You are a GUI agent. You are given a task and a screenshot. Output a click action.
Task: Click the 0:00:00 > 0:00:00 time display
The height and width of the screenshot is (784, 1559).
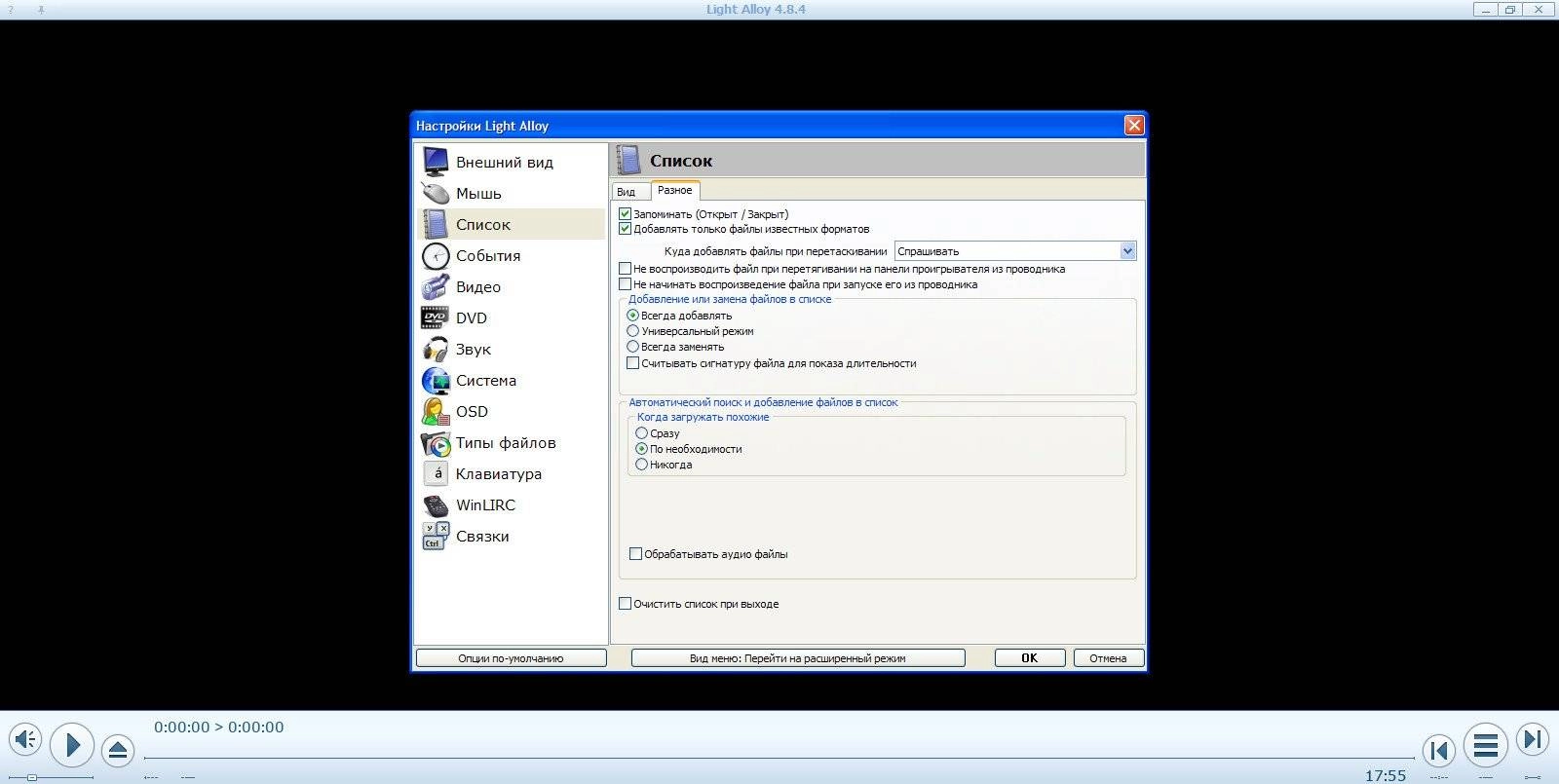tap(219, 728)
